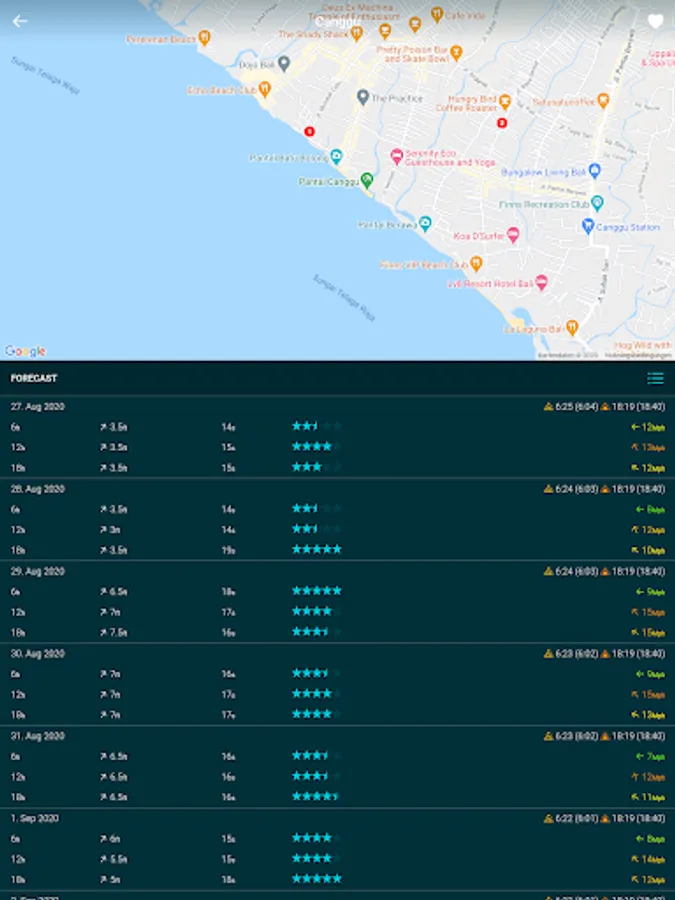675x900 pixels.
Task: Tap the Serenity Eco Guesthouse pin
Action: tap(396, 156)
